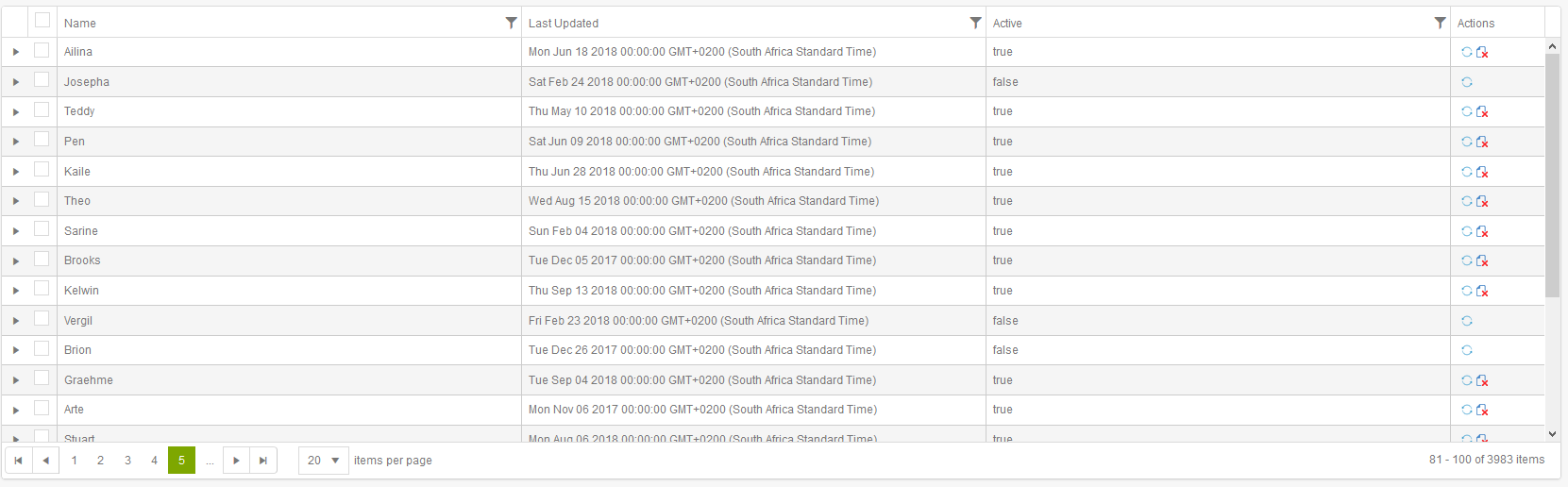The height and width of the screenshot is (487, 1568).
Task: Click the refresh icon in Ailina's row
Action: pos(1467,52)
